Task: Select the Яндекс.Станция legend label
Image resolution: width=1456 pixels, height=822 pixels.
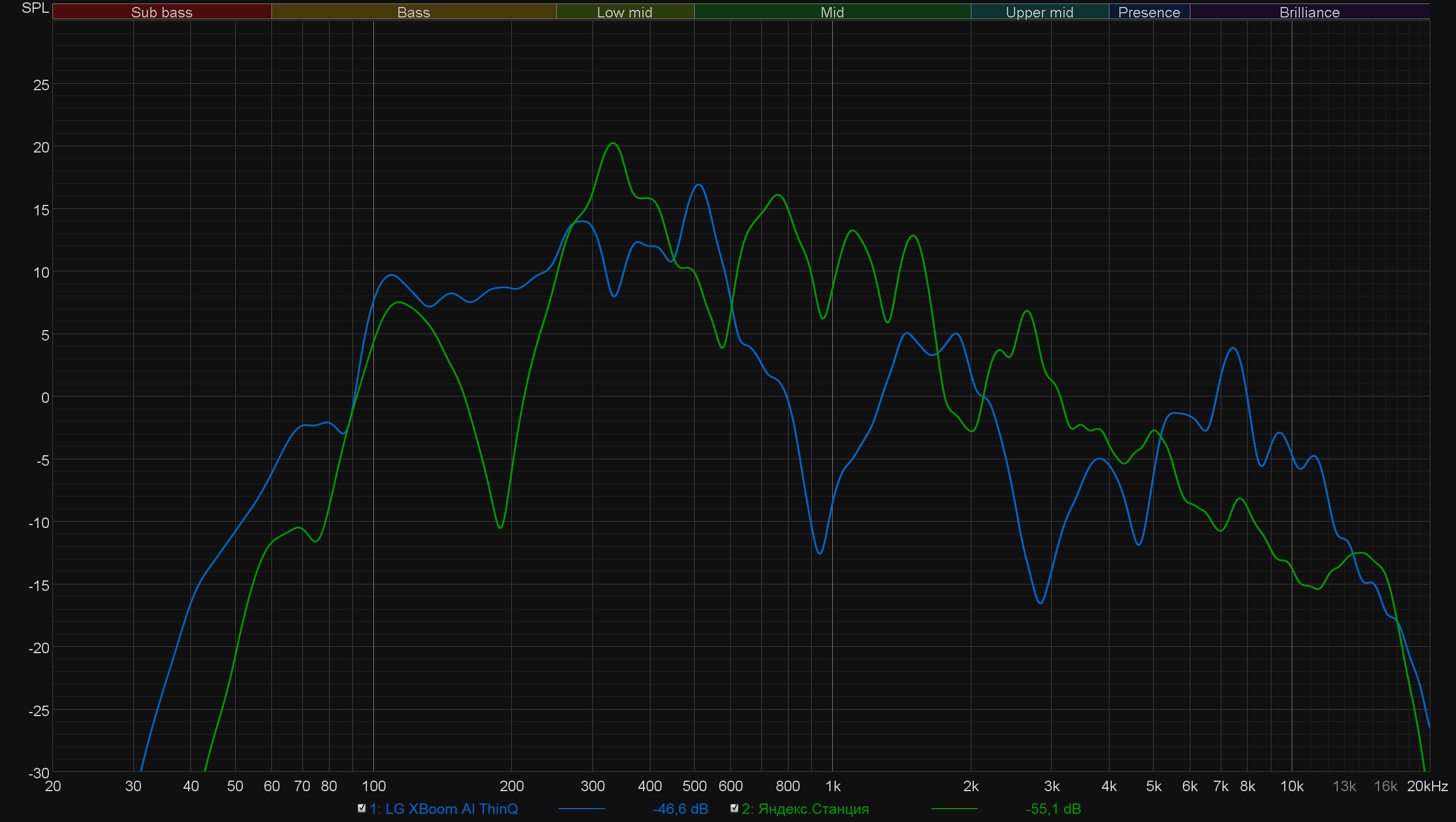Action: [805, 809]
